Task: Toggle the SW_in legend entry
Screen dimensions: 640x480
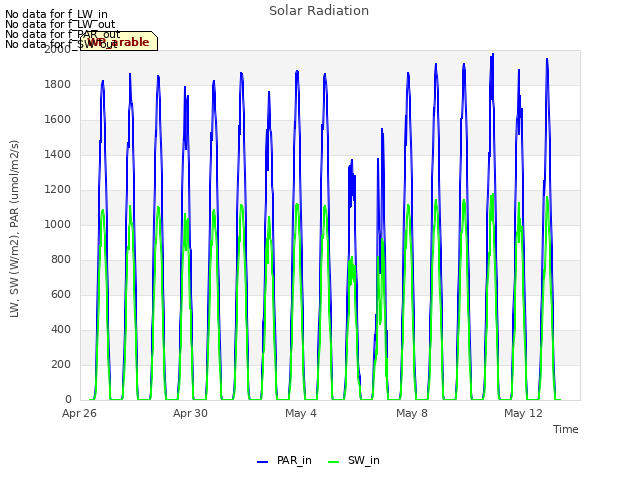Action: pyautogui.click(x=354, y=460)
